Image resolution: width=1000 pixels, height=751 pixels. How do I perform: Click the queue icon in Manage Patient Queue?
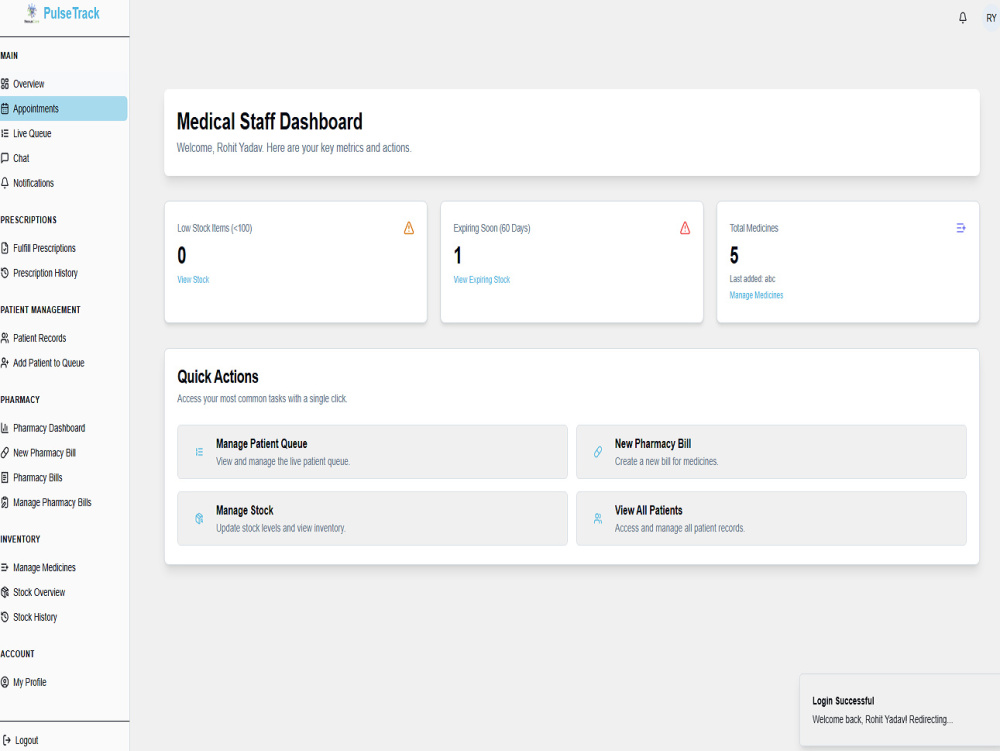199,452
